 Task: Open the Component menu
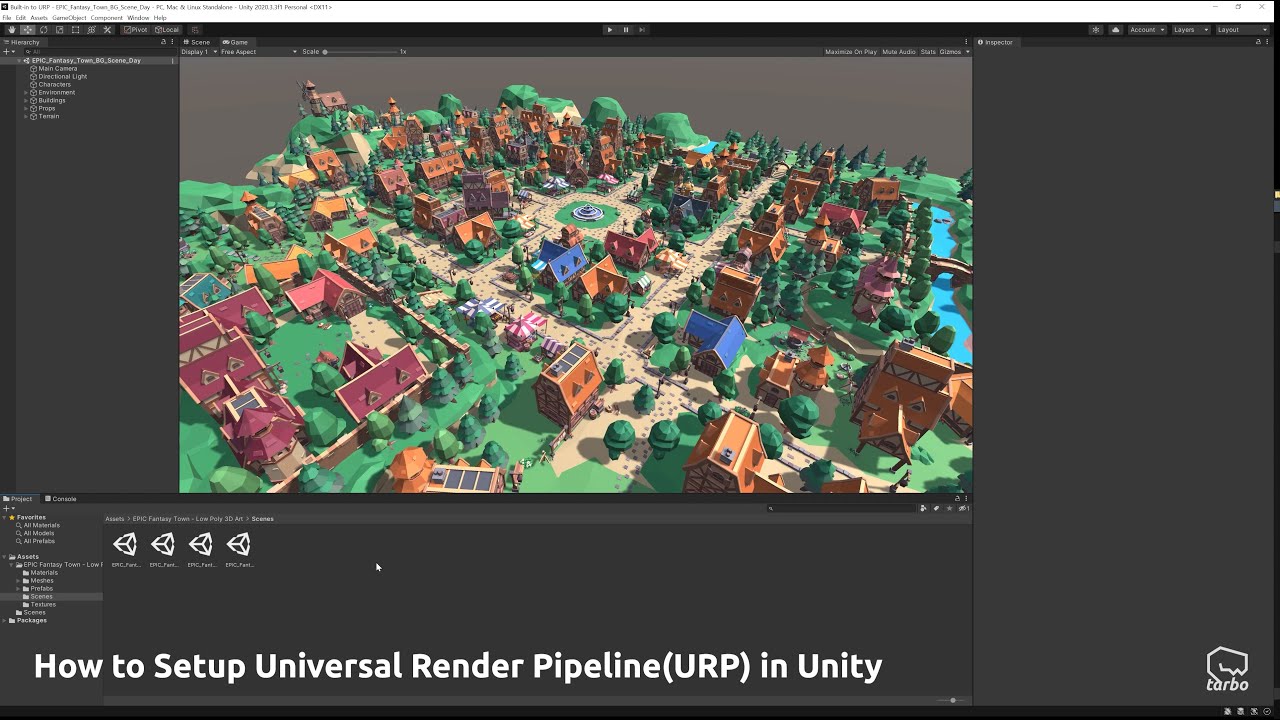click(x=107, y=18)
